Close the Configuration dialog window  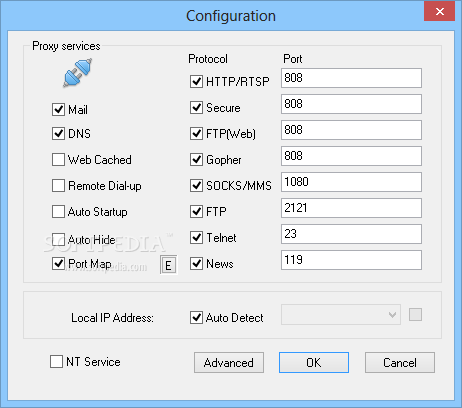[x=440, y=11]
